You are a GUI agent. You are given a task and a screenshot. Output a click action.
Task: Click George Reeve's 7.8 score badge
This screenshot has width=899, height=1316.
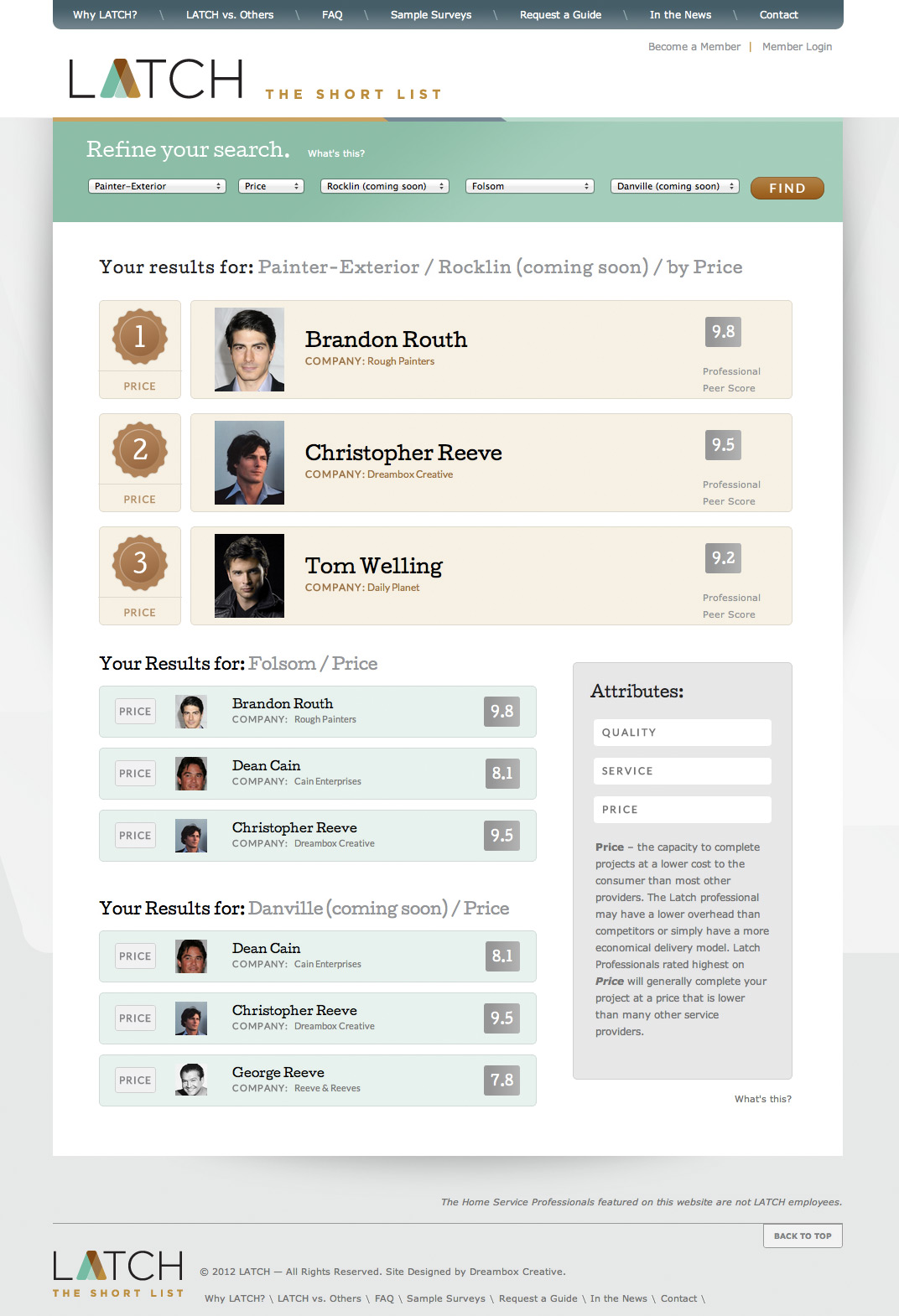[x=501, y=1080]
